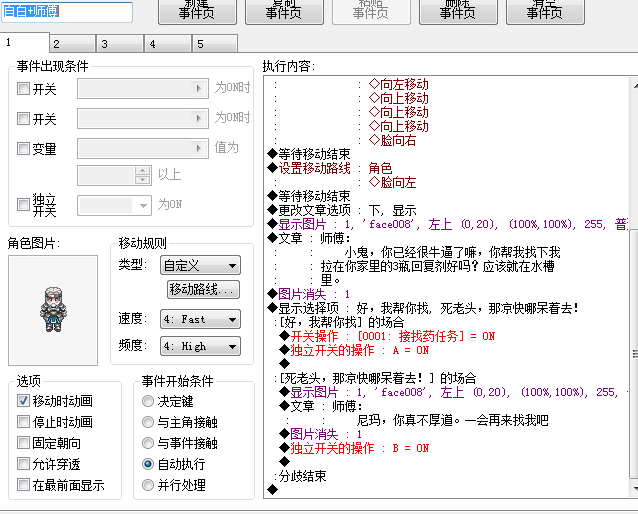Image resolution: width=638 pixels, height=514 pixels.
Task: Click the event name input field
Action: click(67, 11)
